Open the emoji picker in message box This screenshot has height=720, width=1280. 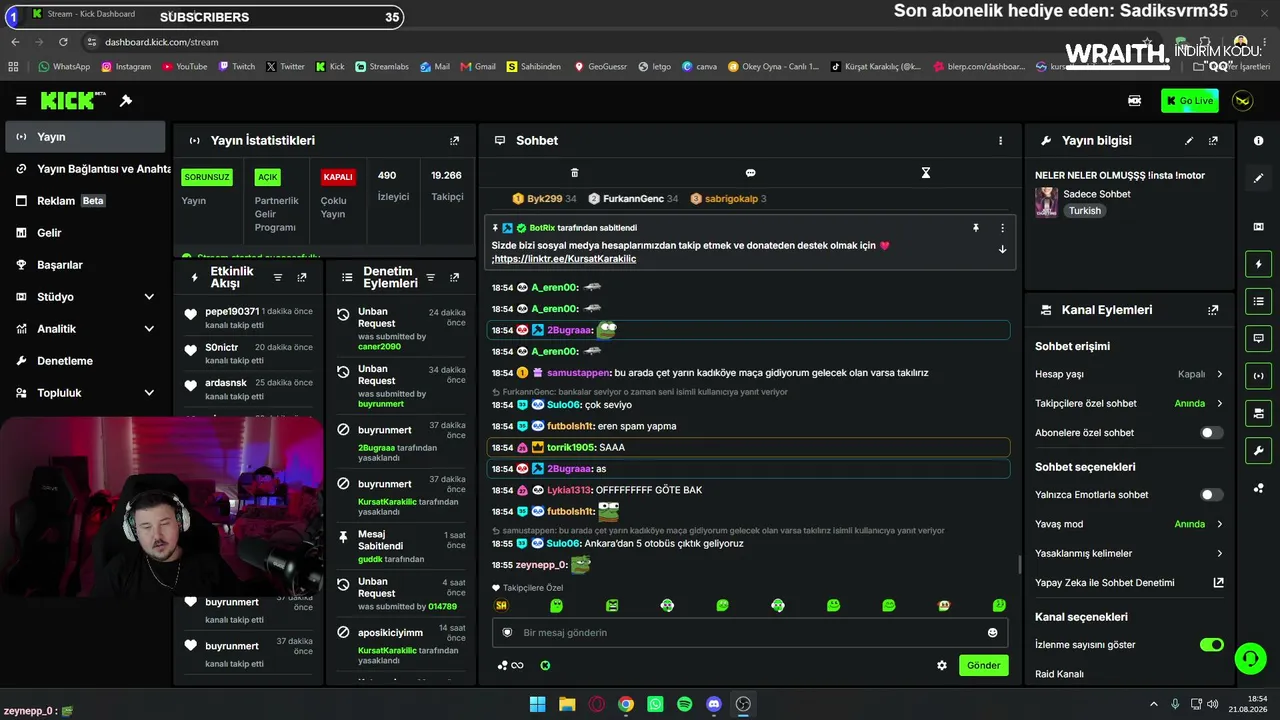(x=993, y=633)
